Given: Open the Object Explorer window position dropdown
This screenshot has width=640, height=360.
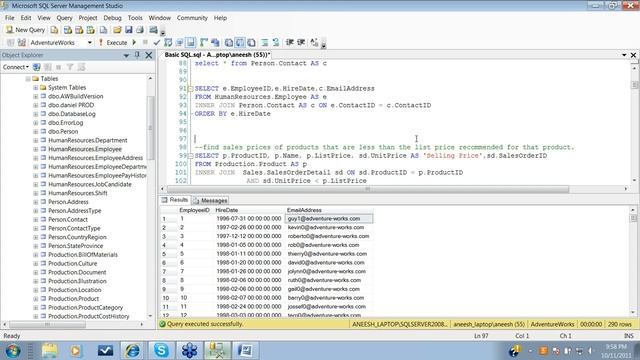Looking at the screenshot, I should pyautogui.click(x=126, y=55).
